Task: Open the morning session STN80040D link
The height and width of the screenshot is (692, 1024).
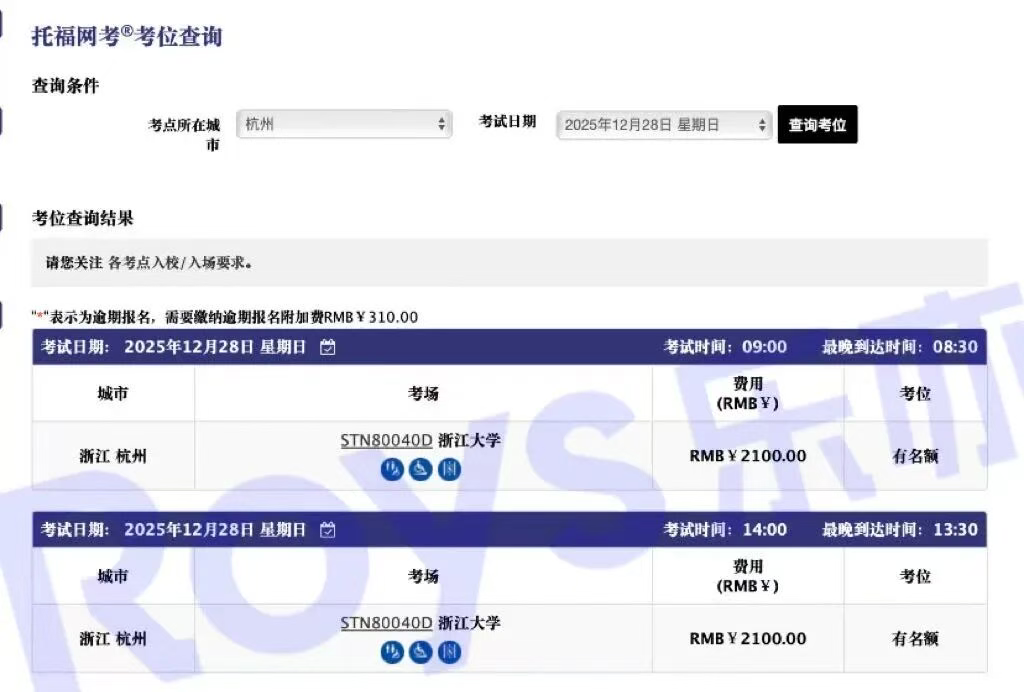Action: (x=385, y=440)
